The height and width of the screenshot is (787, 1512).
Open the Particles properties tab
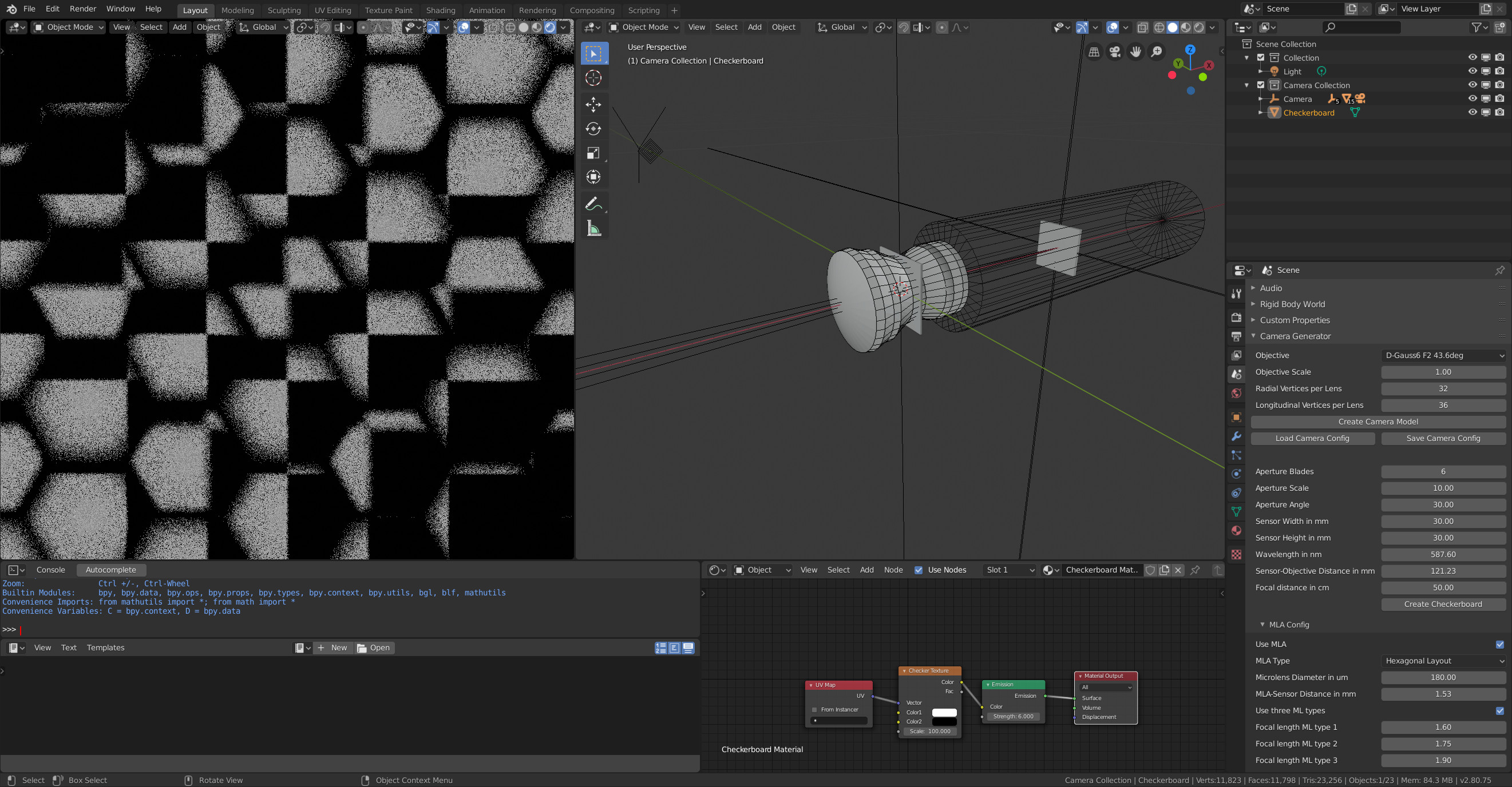point(1236,455)
